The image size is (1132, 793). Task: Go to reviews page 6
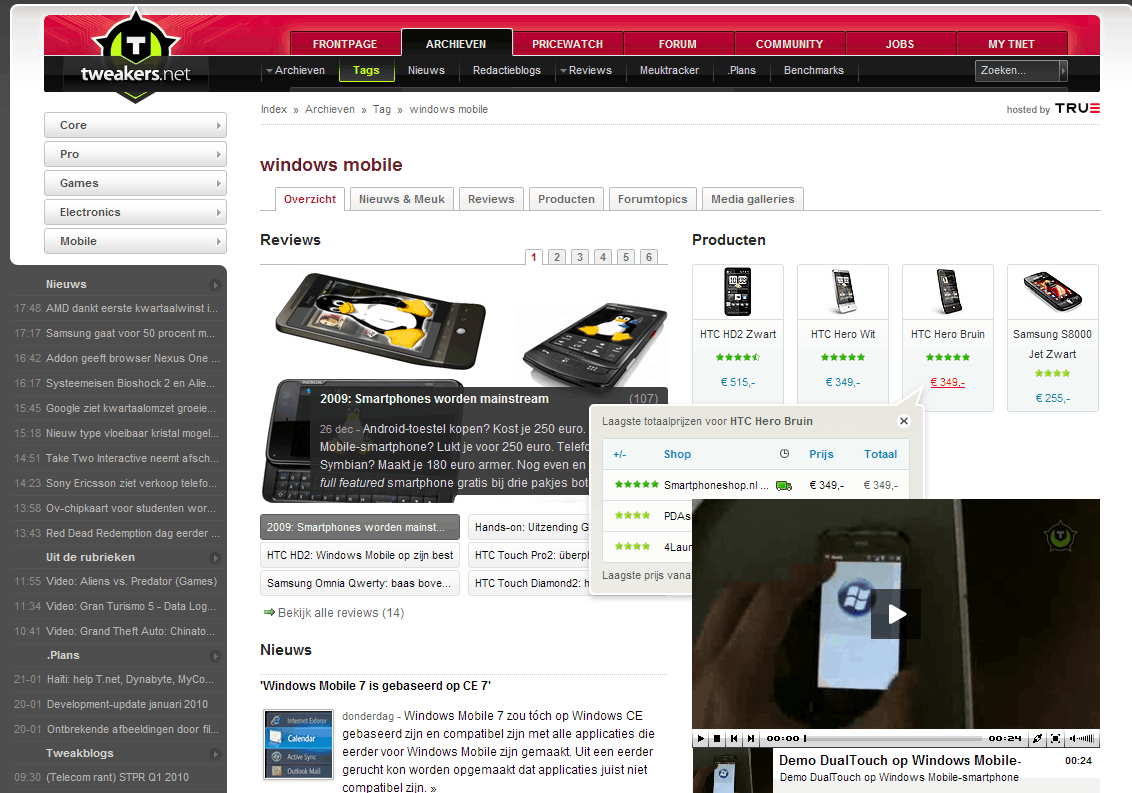point(649,256)
